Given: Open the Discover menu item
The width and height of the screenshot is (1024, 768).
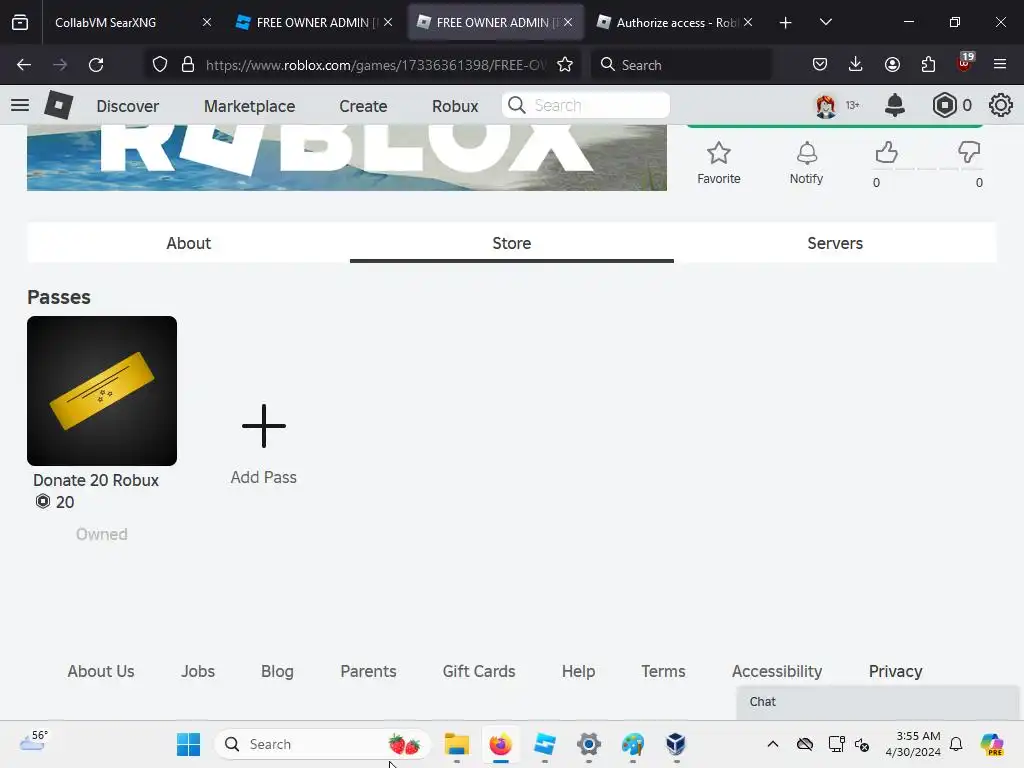Looking at the screenshot, I should 127,106.
